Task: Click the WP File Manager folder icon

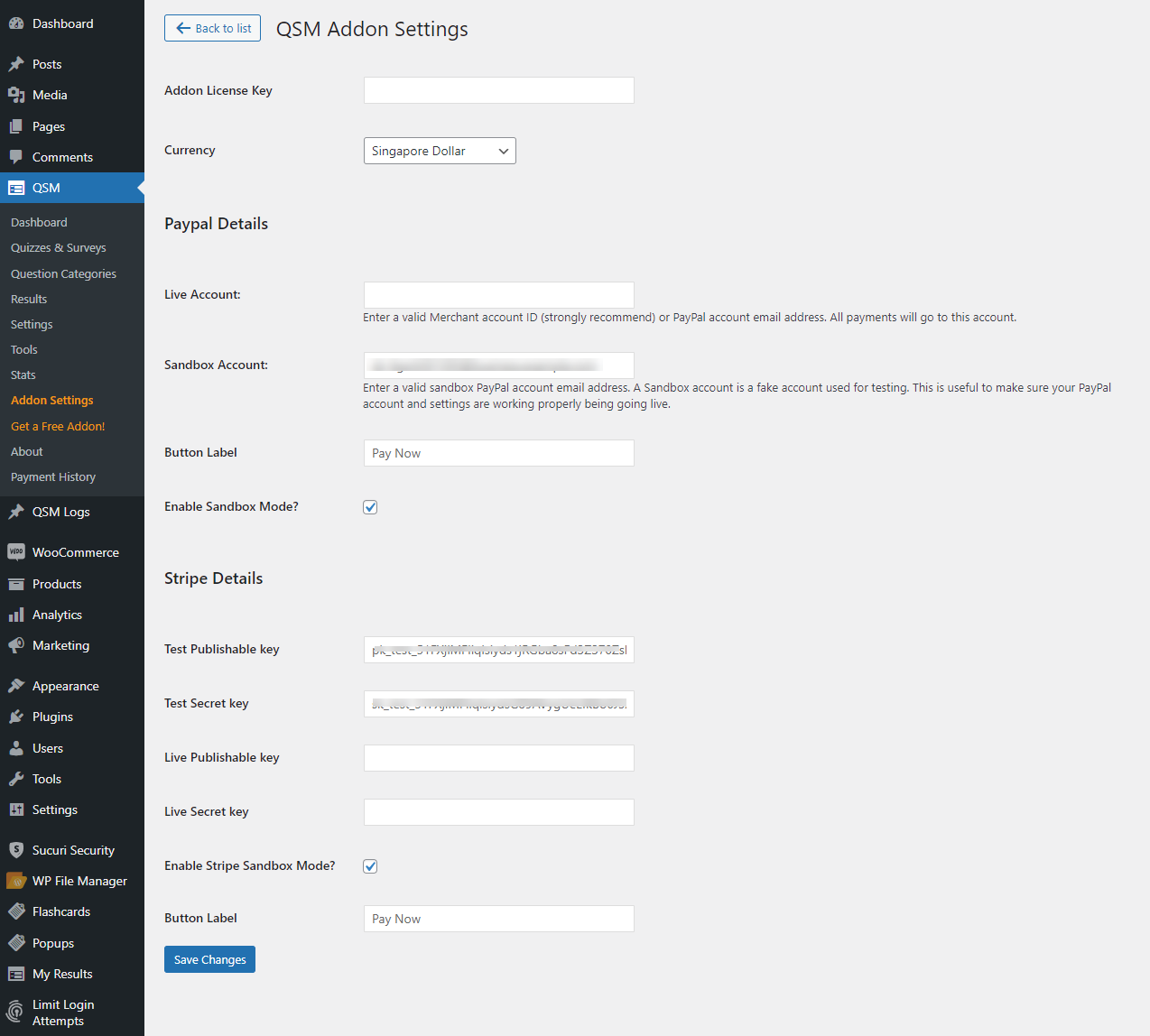Action: [16, 881]
